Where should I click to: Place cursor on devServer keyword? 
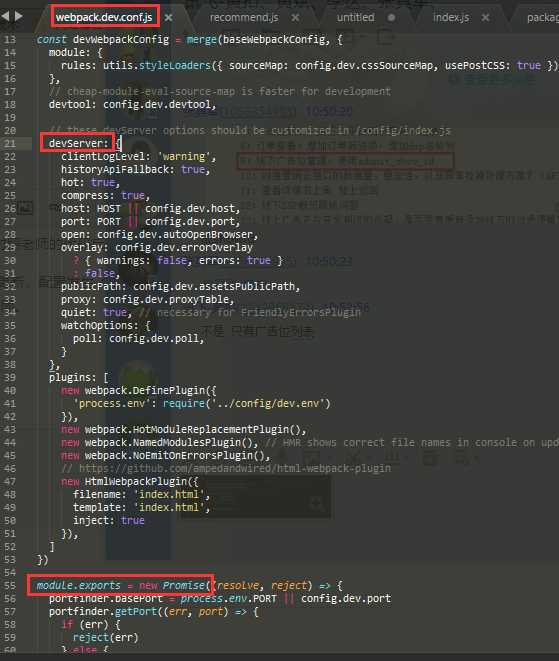(x=76, y=143)
